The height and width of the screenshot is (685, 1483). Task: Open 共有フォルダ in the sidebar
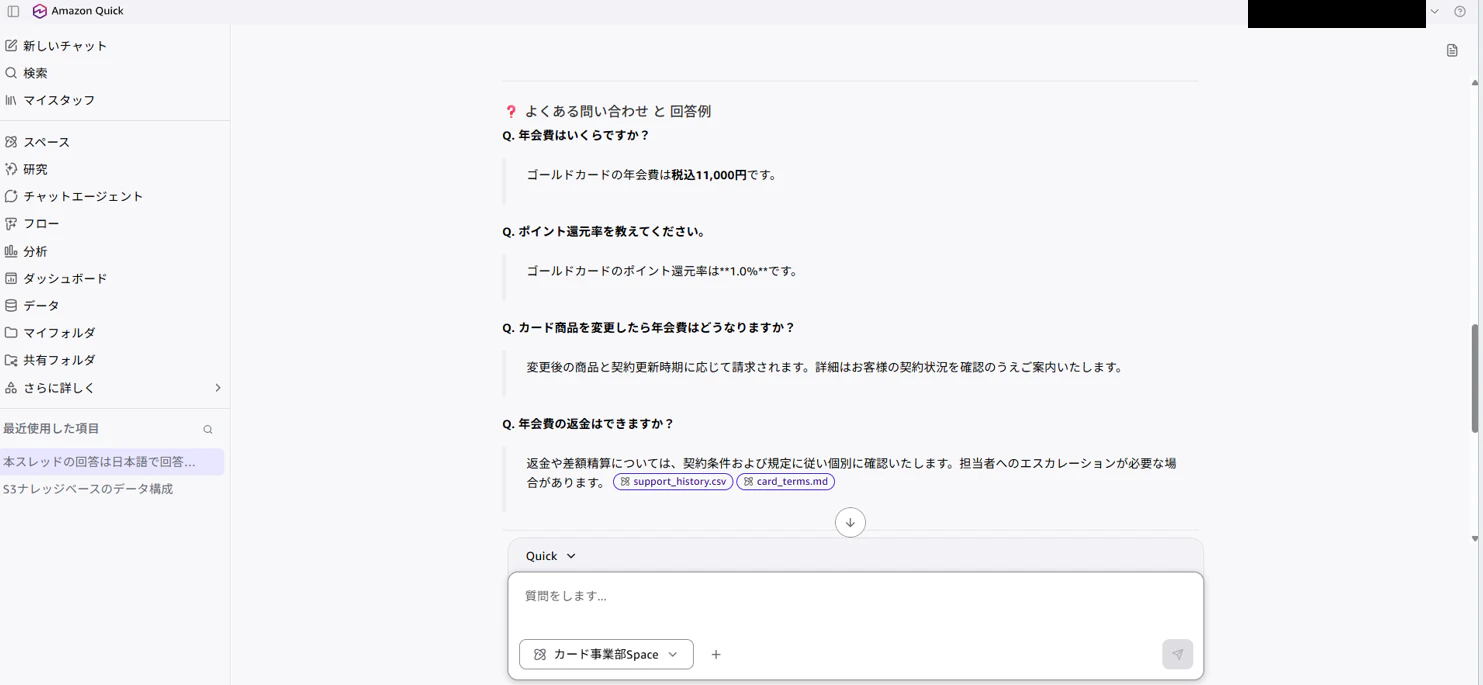pos(59,360)
